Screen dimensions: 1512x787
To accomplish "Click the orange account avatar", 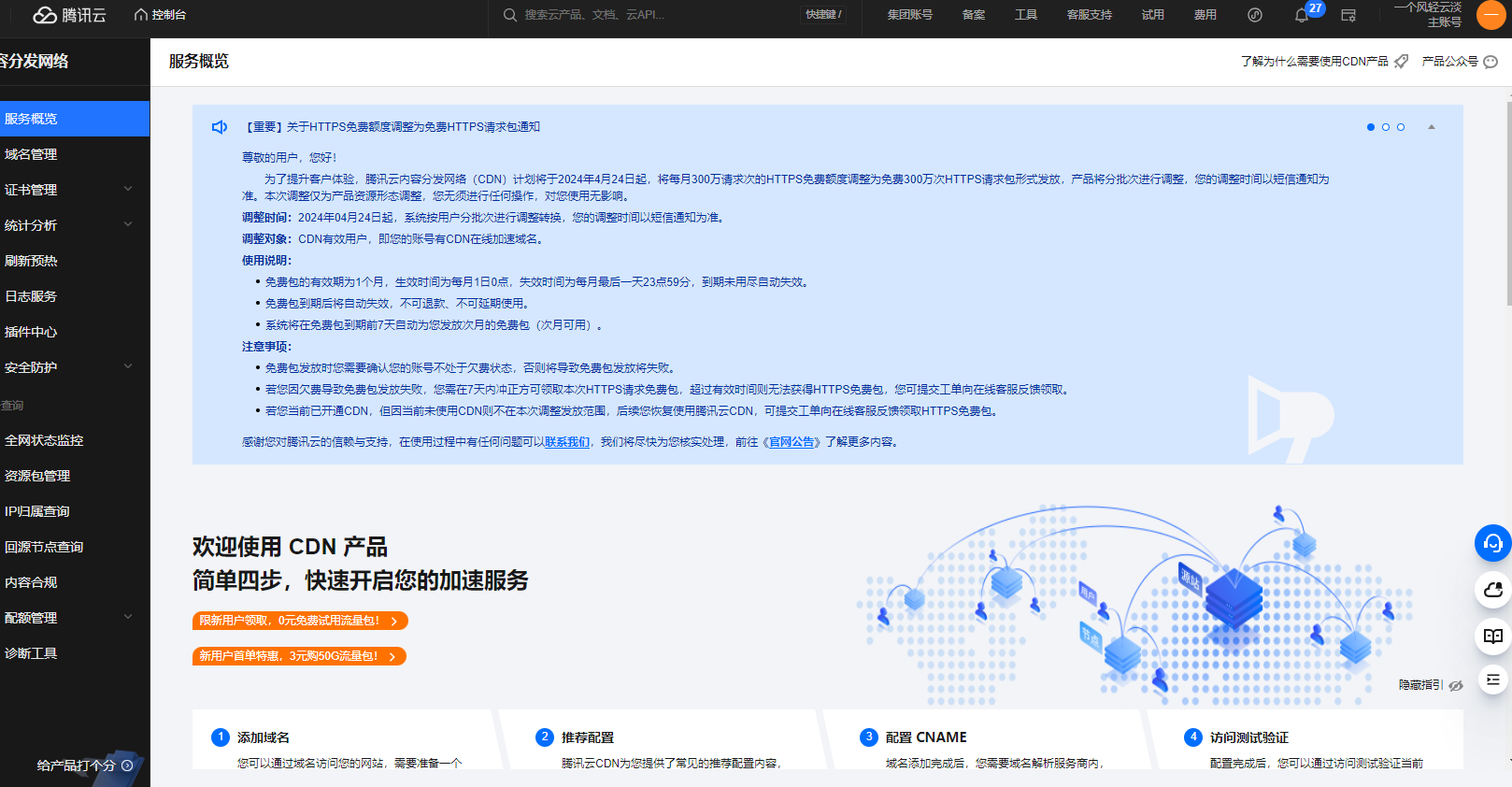I will 1491,15.
